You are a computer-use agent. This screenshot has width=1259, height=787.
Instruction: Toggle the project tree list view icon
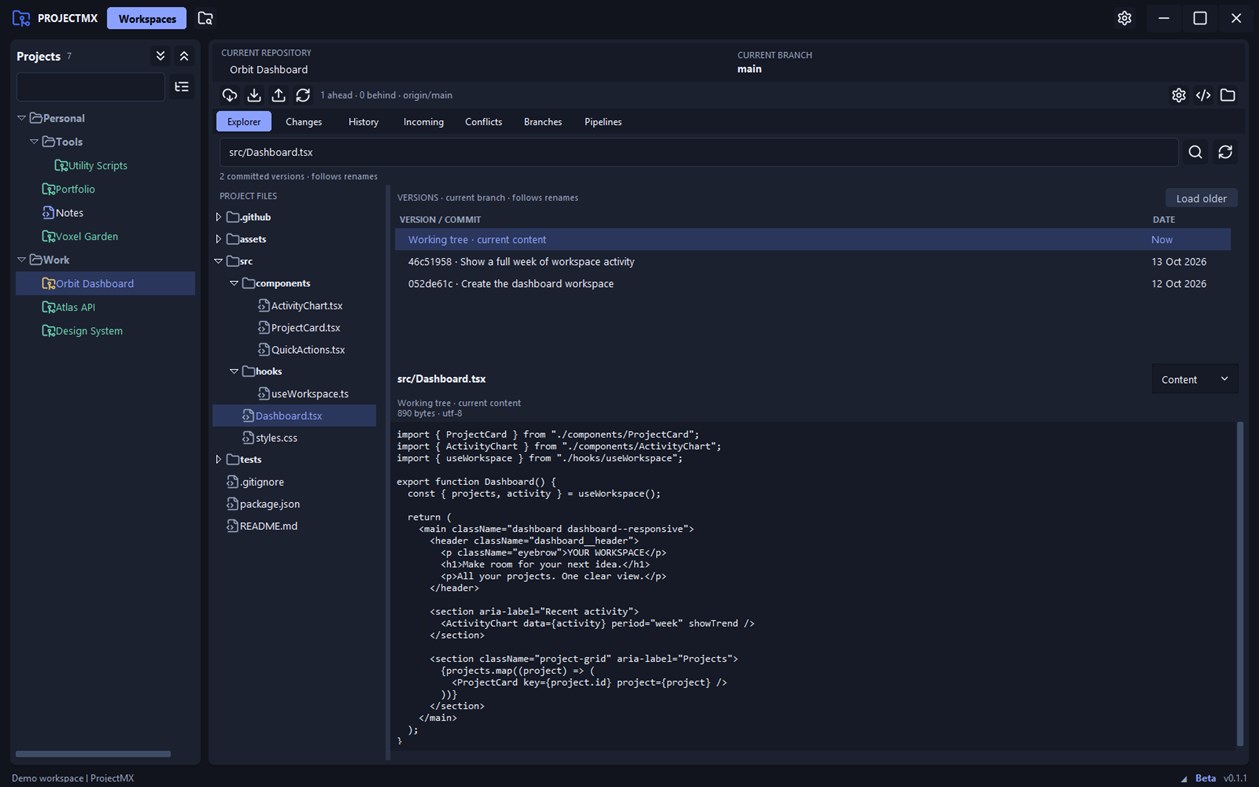point(182,87)
